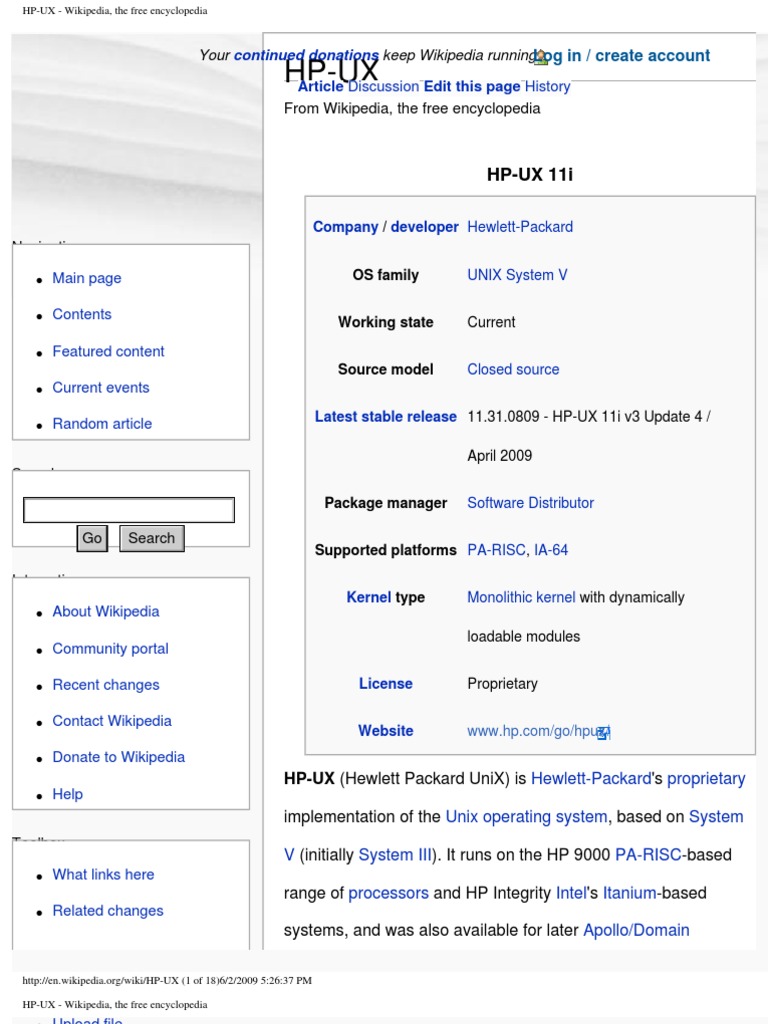Click the external link icon after www.hp.com/go/hpux
This screenshot has width=768, height=1024.
tap(604, 733)
